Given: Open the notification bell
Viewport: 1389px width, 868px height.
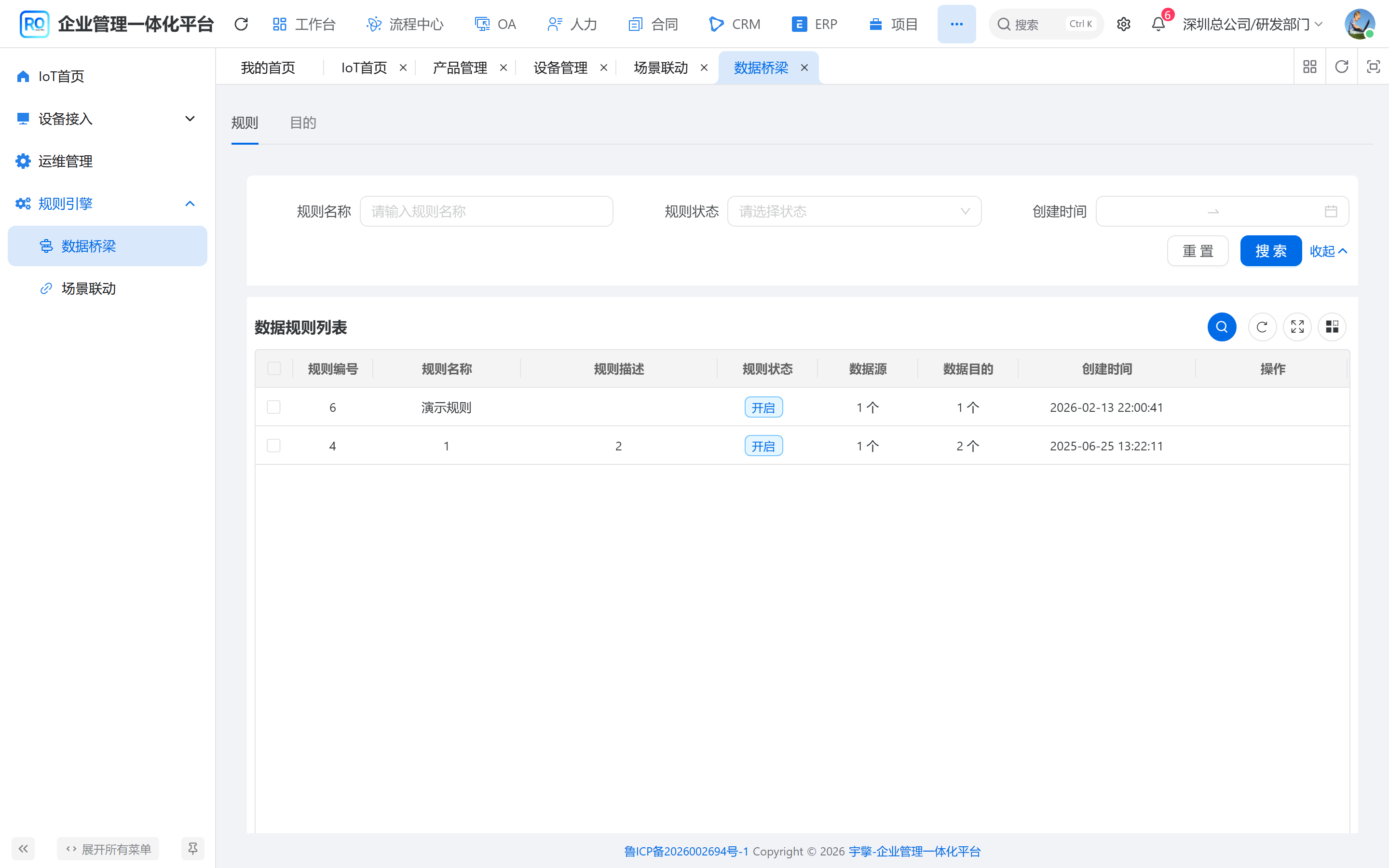Looking at the screenshot, I should [1158, 24].
